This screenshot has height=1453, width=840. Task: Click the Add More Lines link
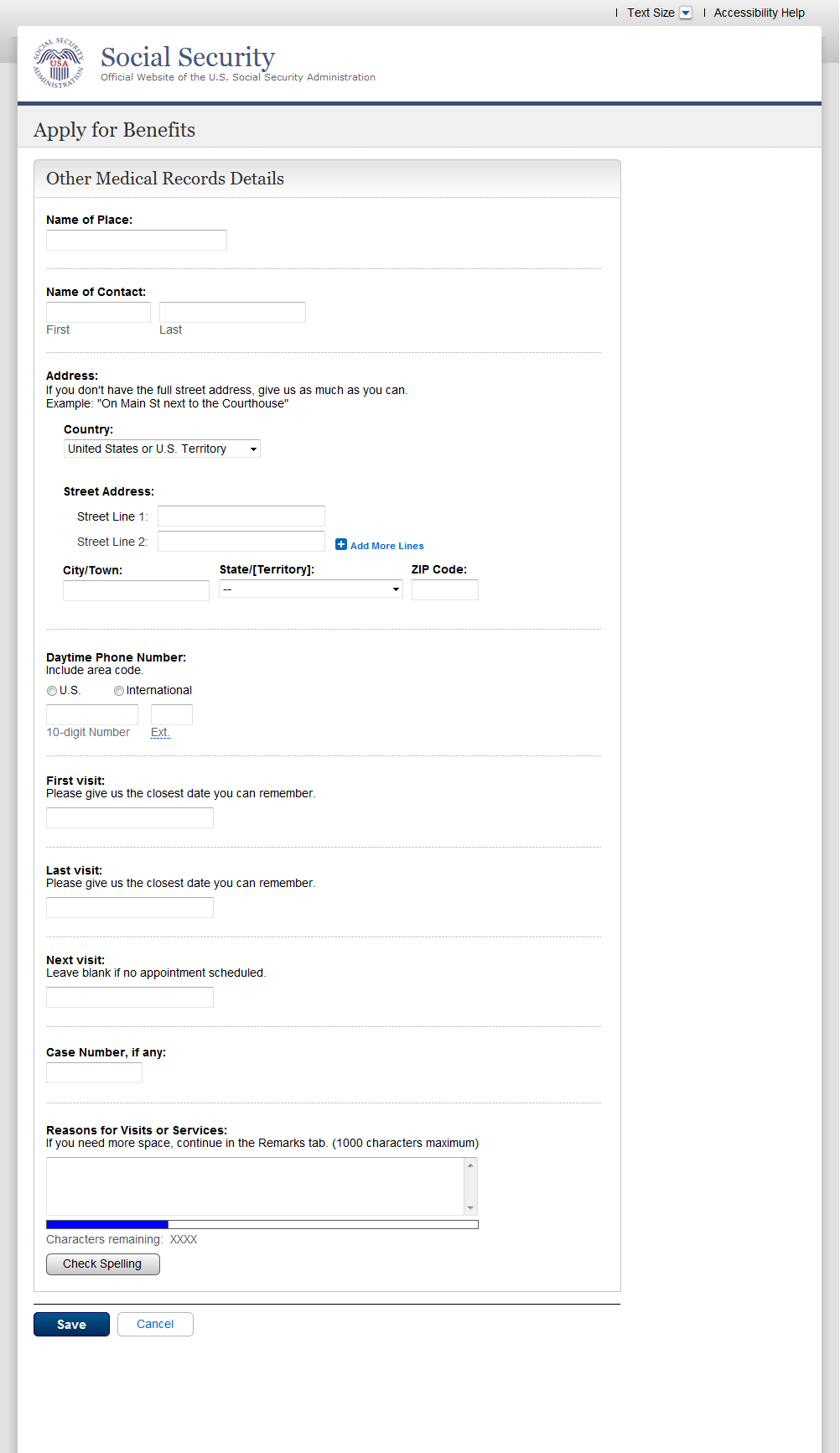(386, 546)
